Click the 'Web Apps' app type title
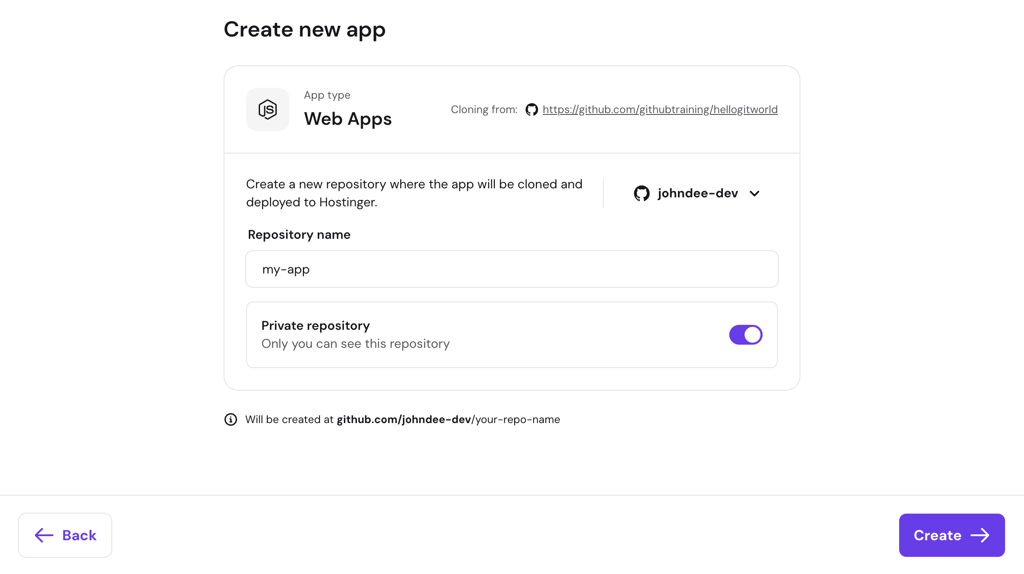This screenshot has height=574, width=1024. point(347,119)
